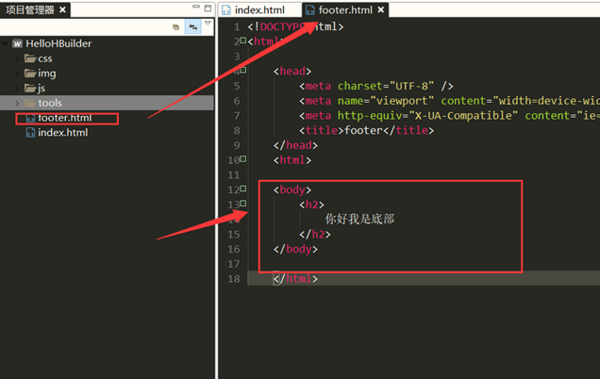
Task: Click the tools folder icon
Action: 30,103
